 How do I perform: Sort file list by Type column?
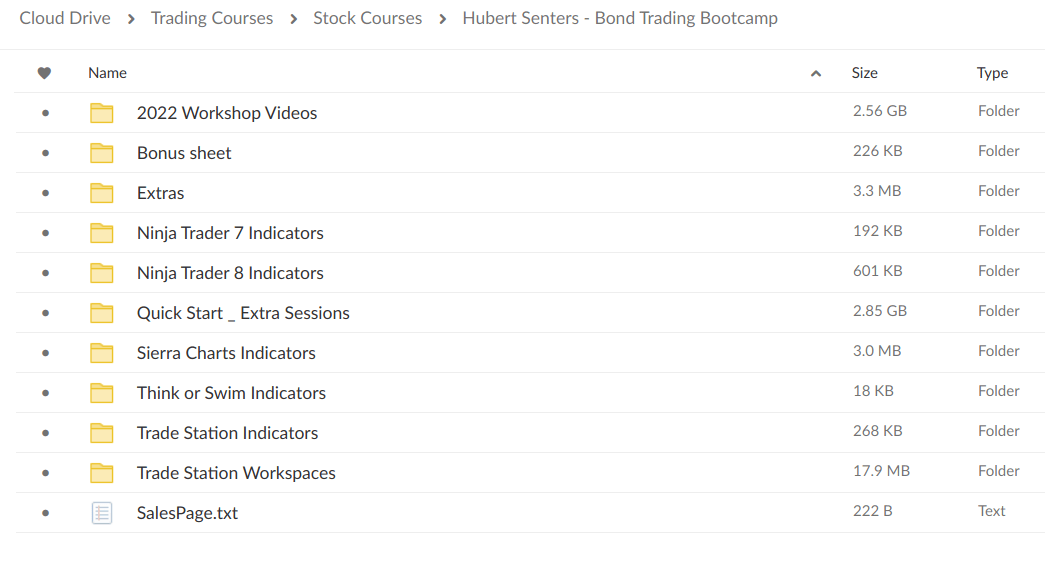(x=992, y=73)
